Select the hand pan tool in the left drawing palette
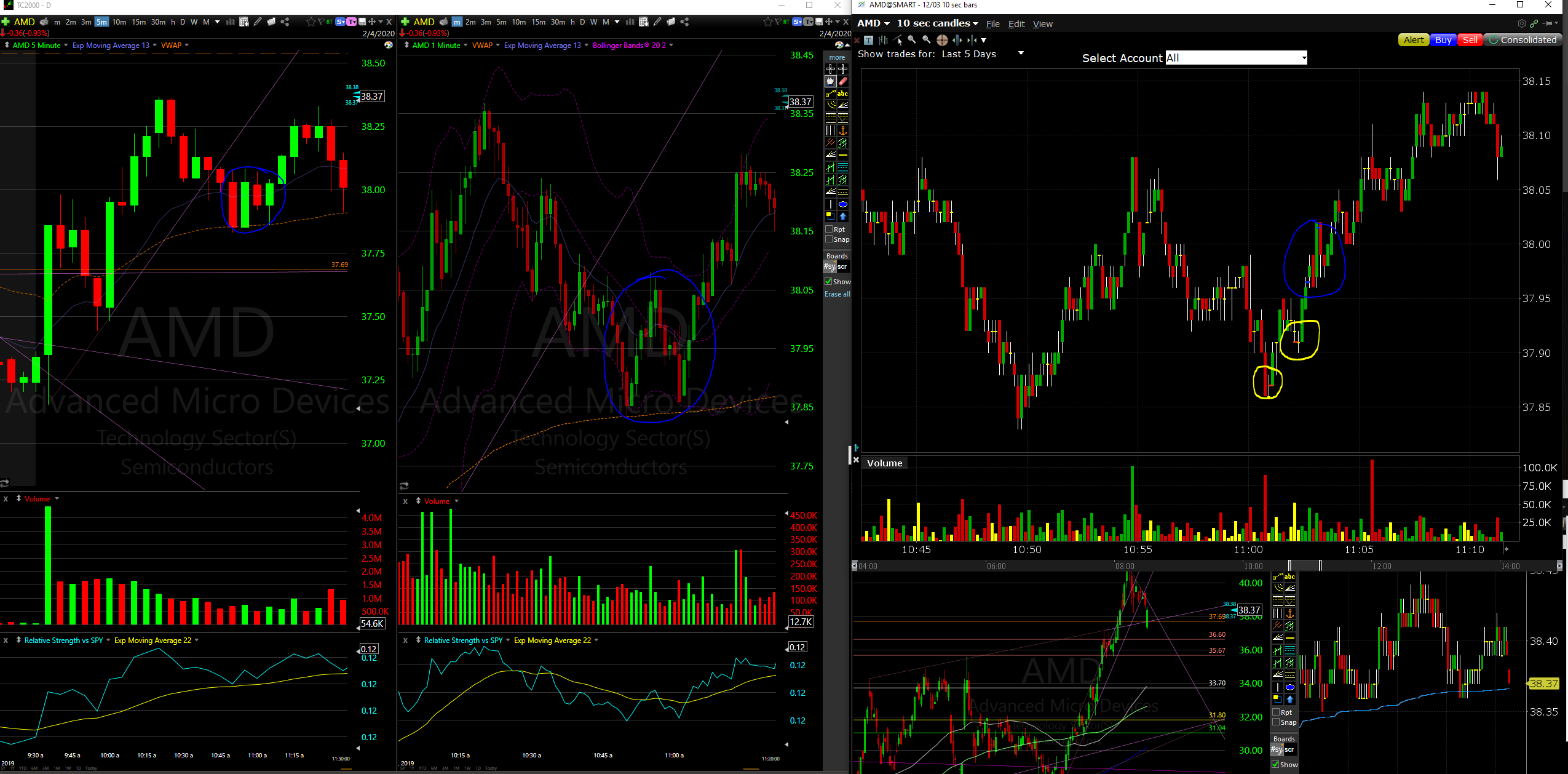 831,81
